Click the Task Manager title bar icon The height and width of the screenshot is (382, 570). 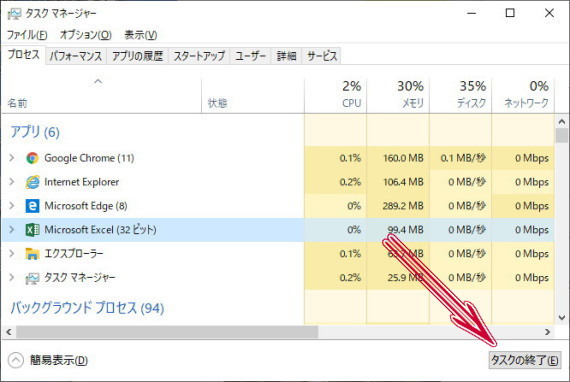pyautogui.click(x=15, y=14)
